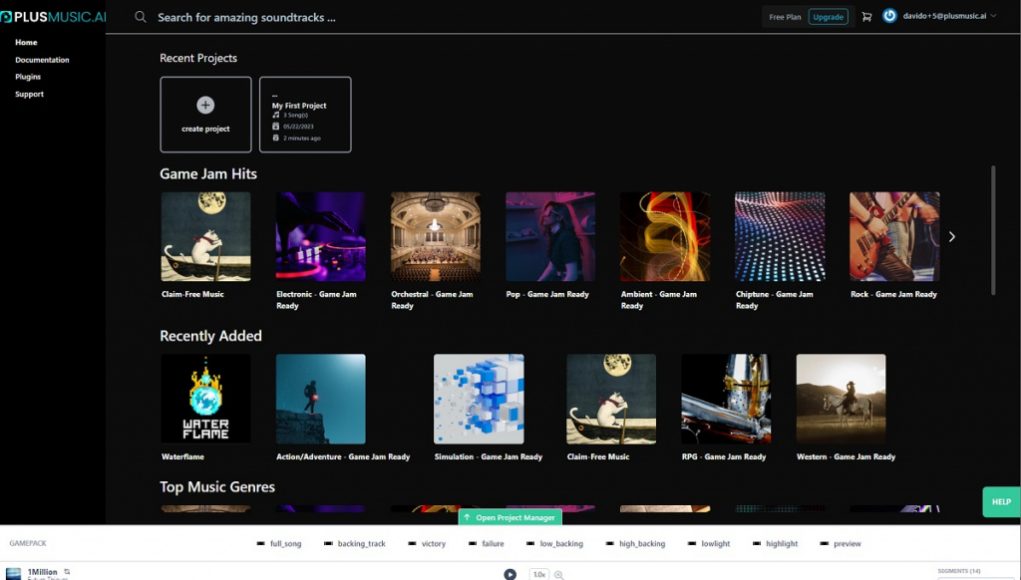This screenshot has height=580, width=1021.
Task: Click the shuffle icon next to 1Million
Action: tap(67, 571)
